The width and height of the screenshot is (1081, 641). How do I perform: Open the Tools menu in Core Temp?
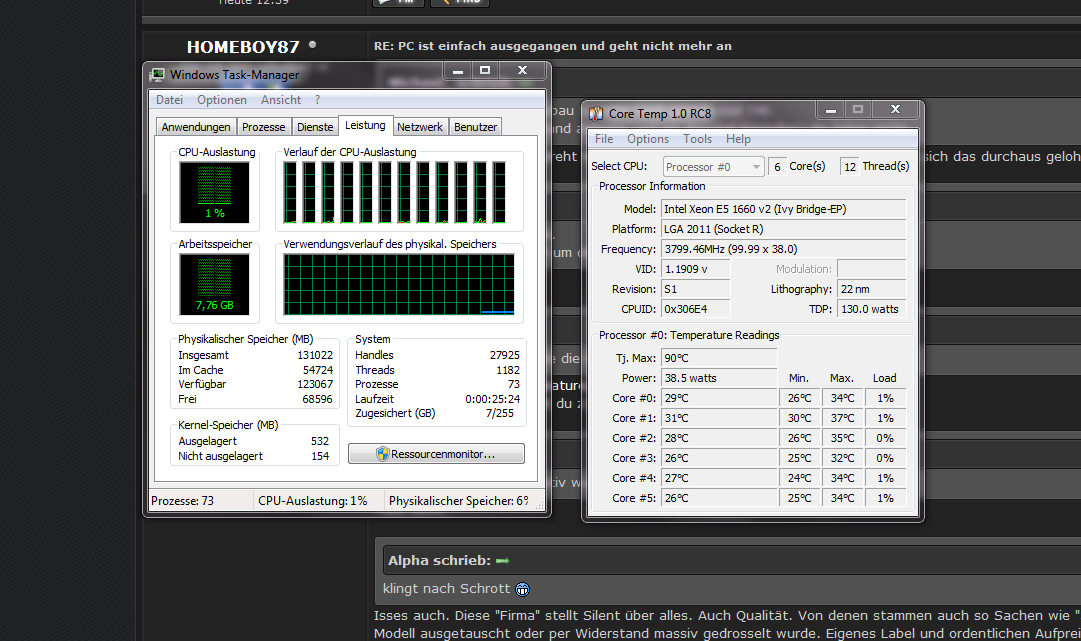697,139
